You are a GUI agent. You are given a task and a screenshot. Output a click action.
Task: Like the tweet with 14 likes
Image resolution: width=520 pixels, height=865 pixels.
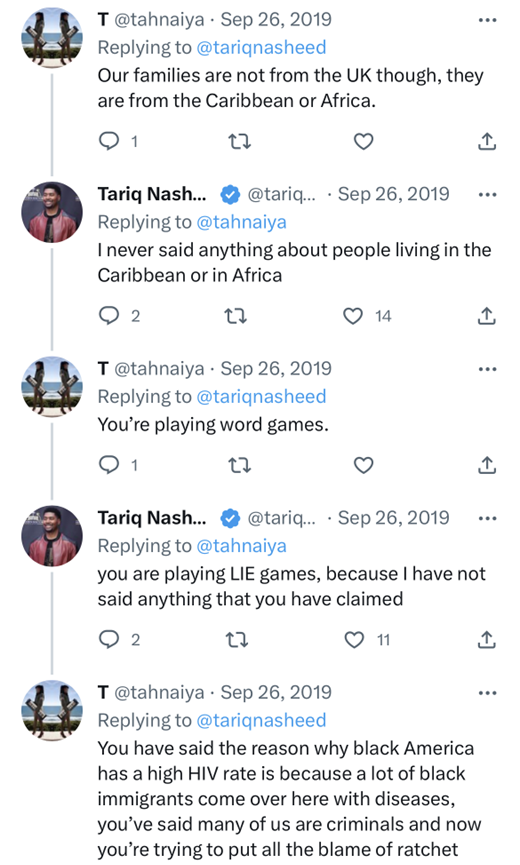[353, 316]
